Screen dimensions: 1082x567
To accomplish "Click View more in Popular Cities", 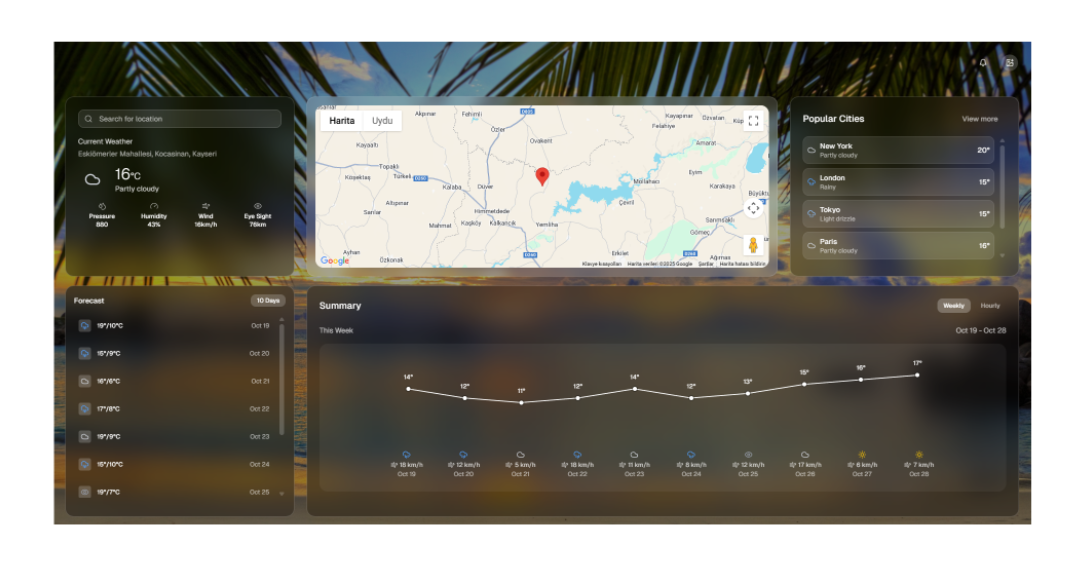I will (x=979, y=119).
